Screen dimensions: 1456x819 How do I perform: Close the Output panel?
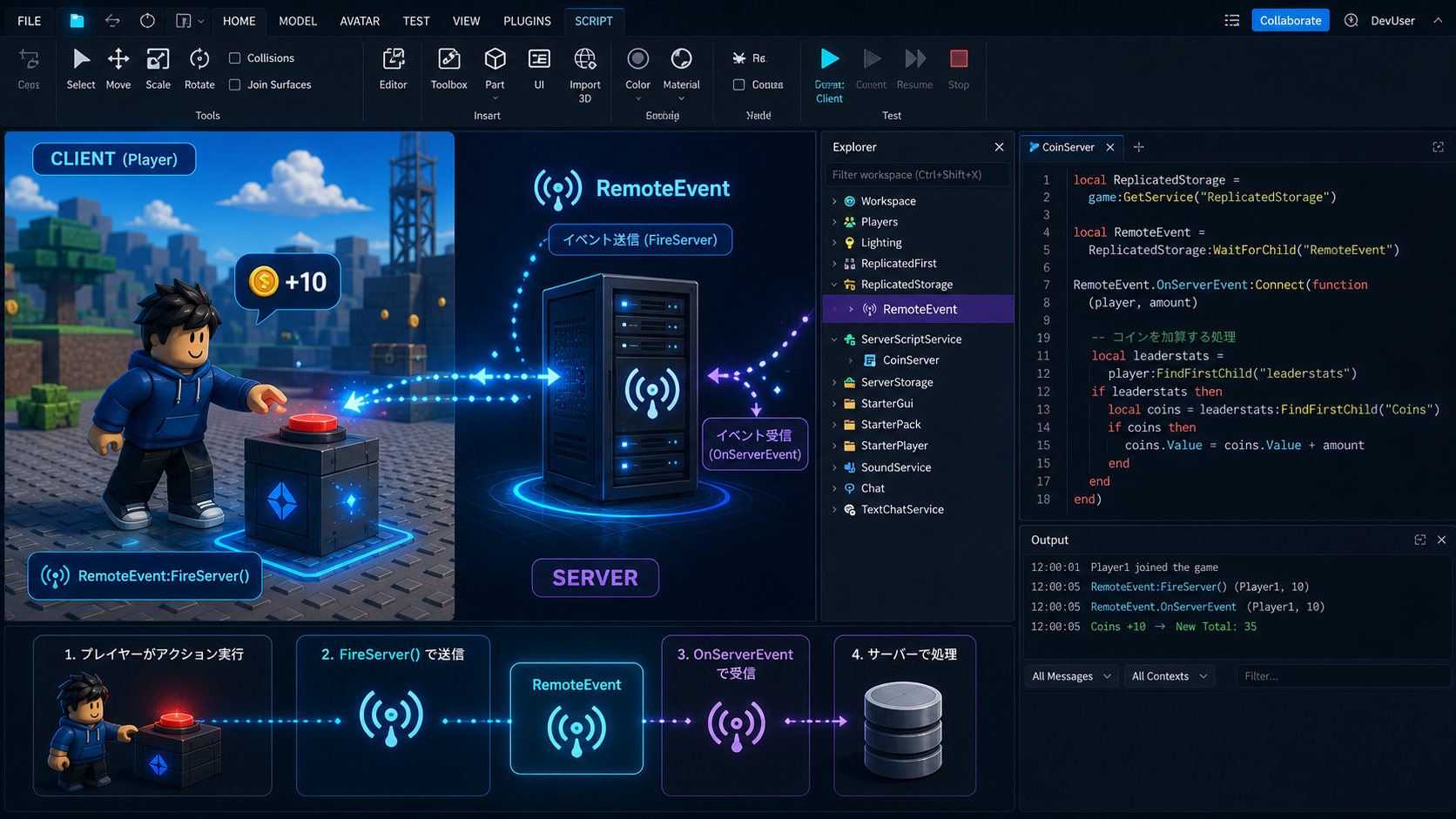[x=1441, y=540]
